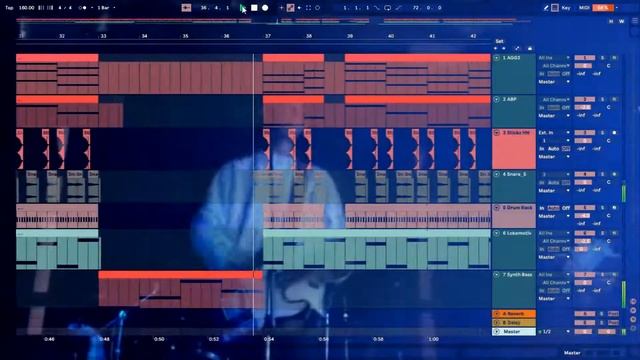Open the 1/2 output dropdown on Master track
The image size is (640, 360).
554,332
